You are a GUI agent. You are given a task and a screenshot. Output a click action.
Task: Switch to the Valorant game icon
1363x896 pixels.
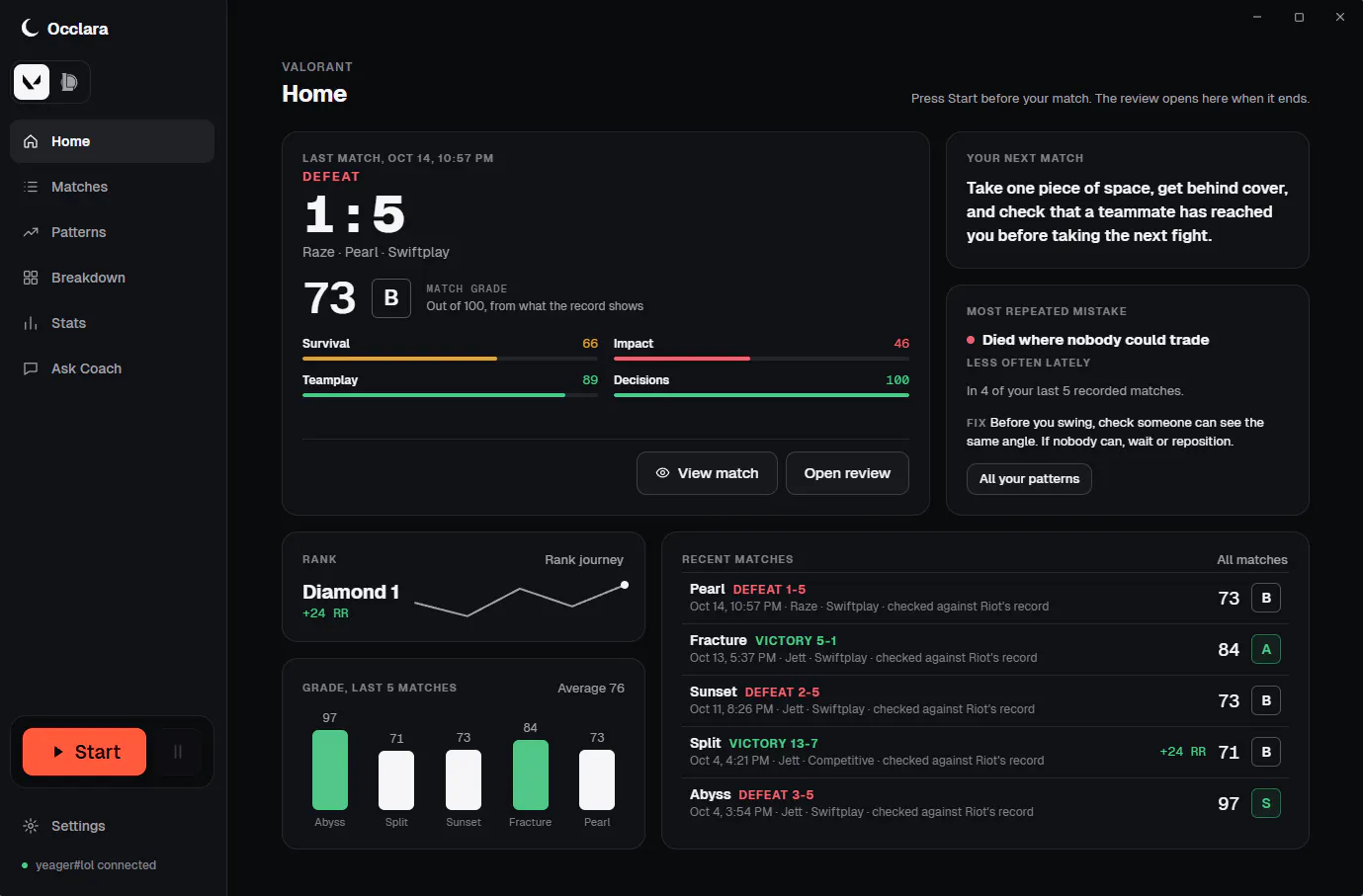click(x=32, y=81)
